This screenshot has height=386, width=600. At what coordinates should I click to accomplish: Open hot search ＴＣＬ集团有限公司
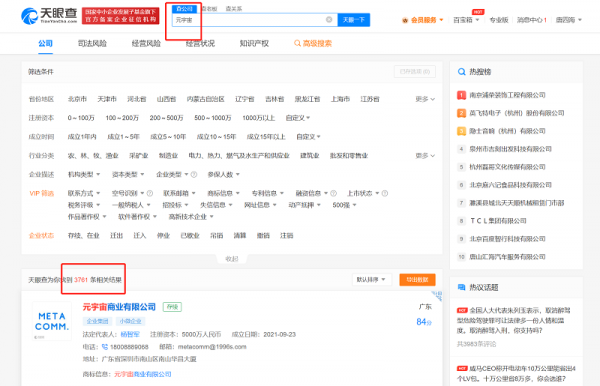(498, 221)
